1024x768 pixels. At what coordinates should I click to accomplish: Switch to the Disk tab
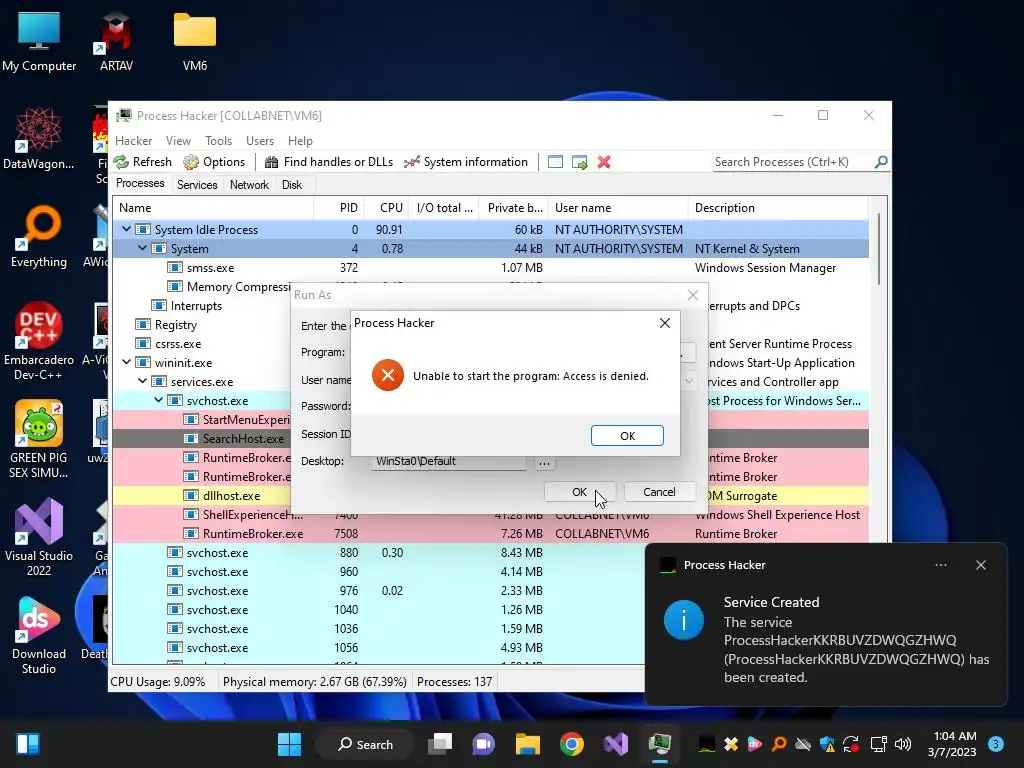(x=292, y=185)
